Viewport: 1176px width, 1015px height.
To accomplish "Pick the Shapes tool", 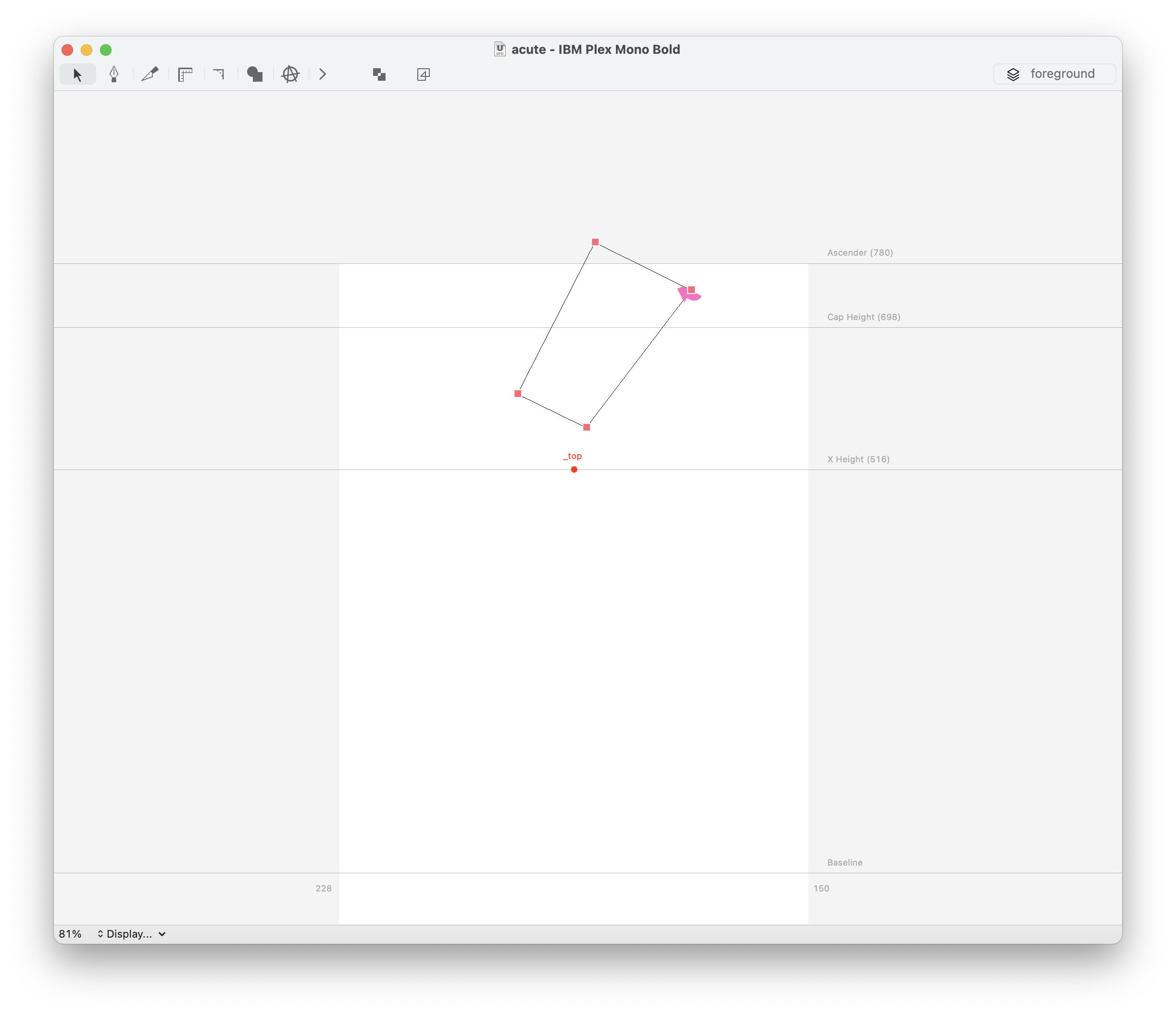I will click(x=255, y=74).
